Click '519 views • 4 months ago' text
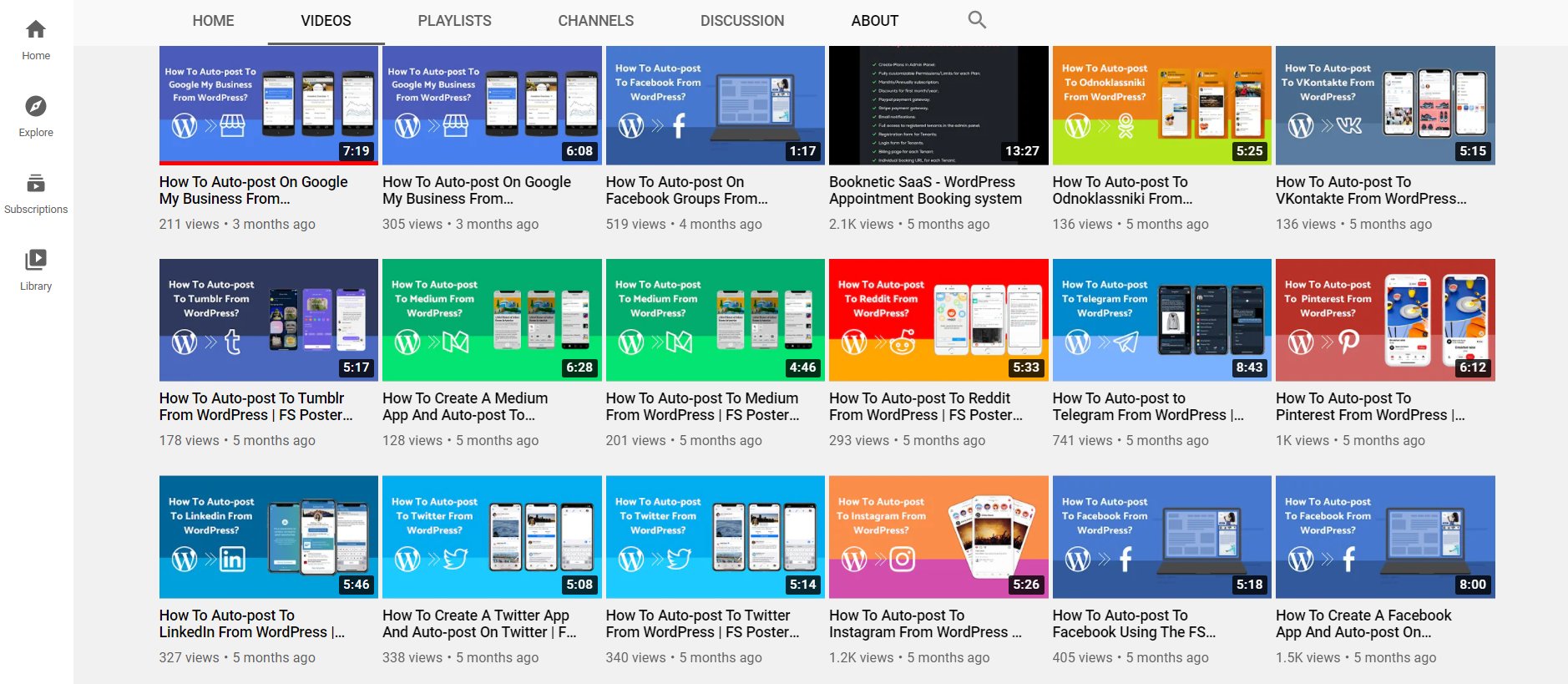The width and height of the screenshot is (1568, 684). 684,224
